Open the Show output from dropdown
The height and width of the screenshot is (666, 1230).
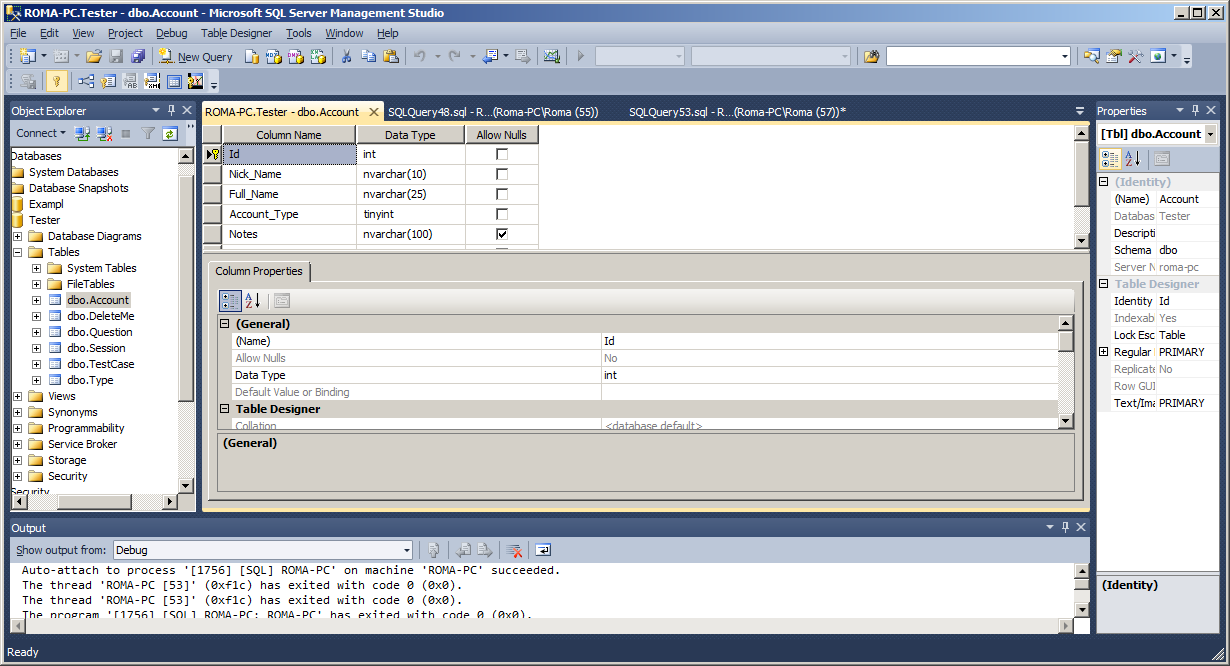pyautogui.click(x=406, y=550)
